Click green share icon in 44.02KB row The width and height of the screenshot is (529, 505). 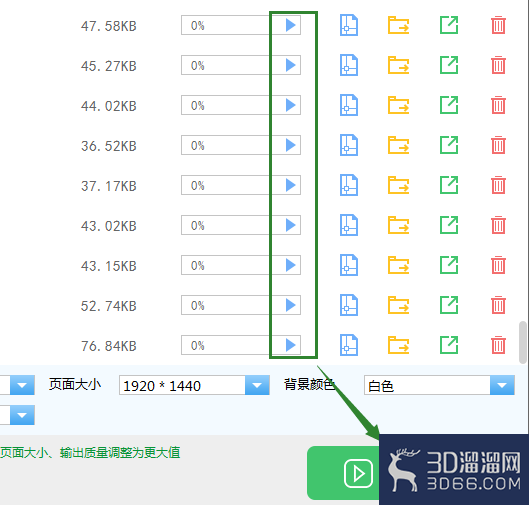click(x=449, y=105)
